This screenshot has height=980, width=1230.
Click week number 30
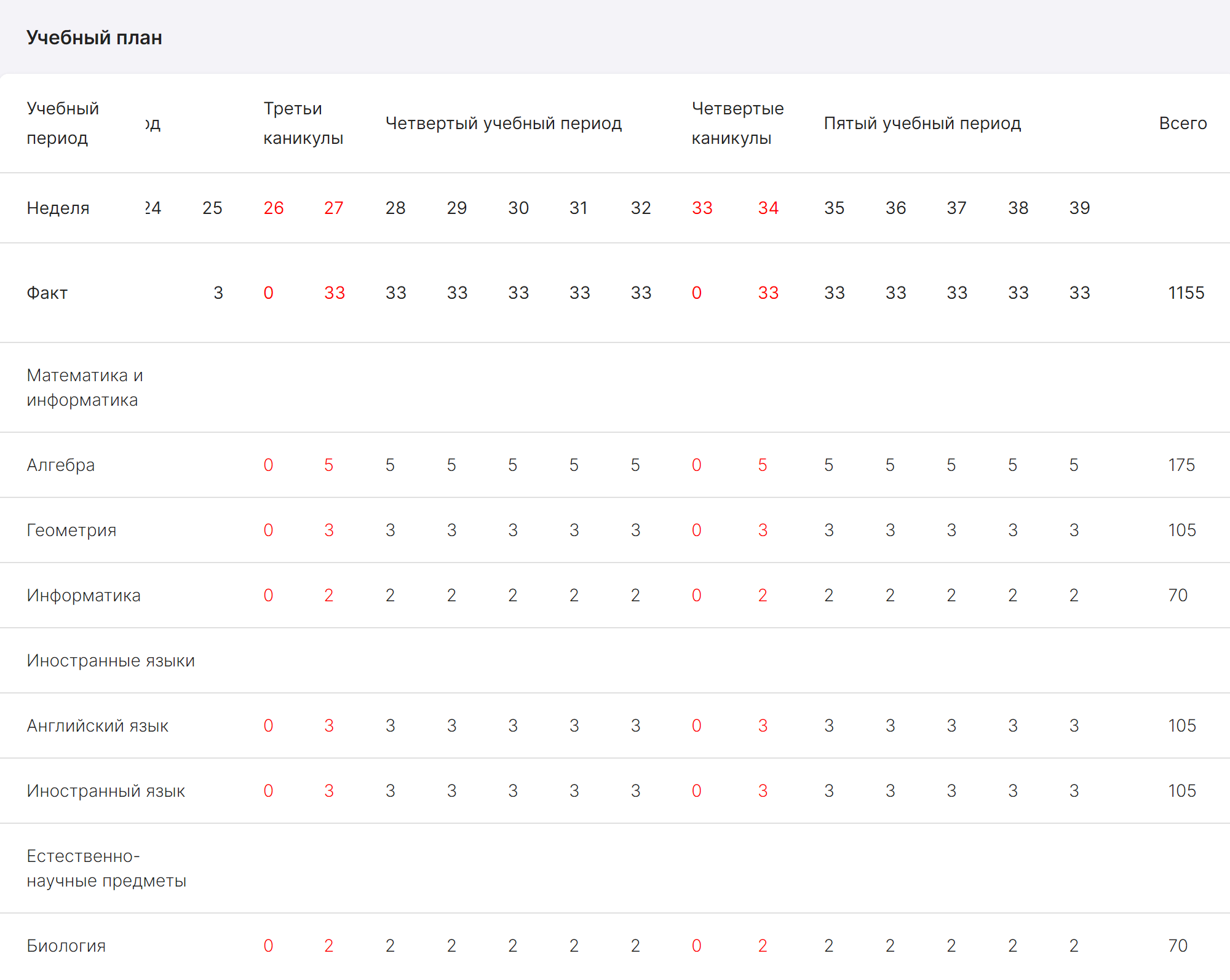coord(518,208)
